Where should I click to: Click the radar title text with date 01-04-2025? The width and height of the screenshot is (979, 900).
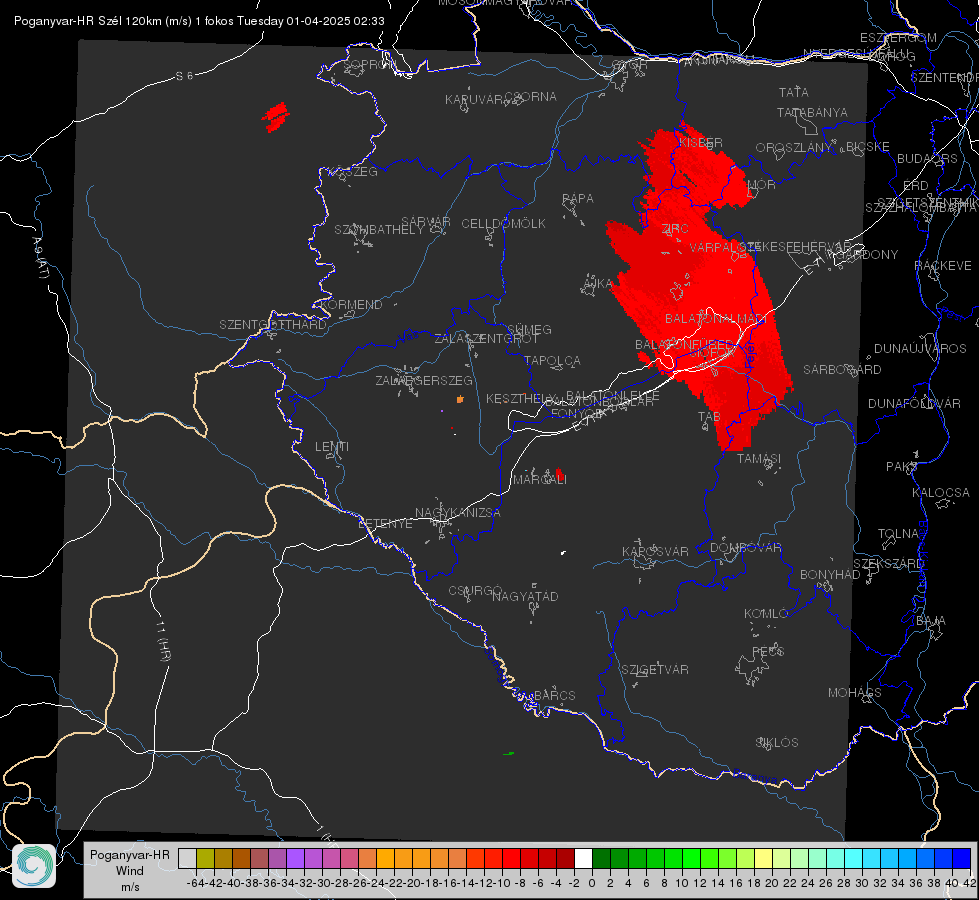[x=199, y=21]
